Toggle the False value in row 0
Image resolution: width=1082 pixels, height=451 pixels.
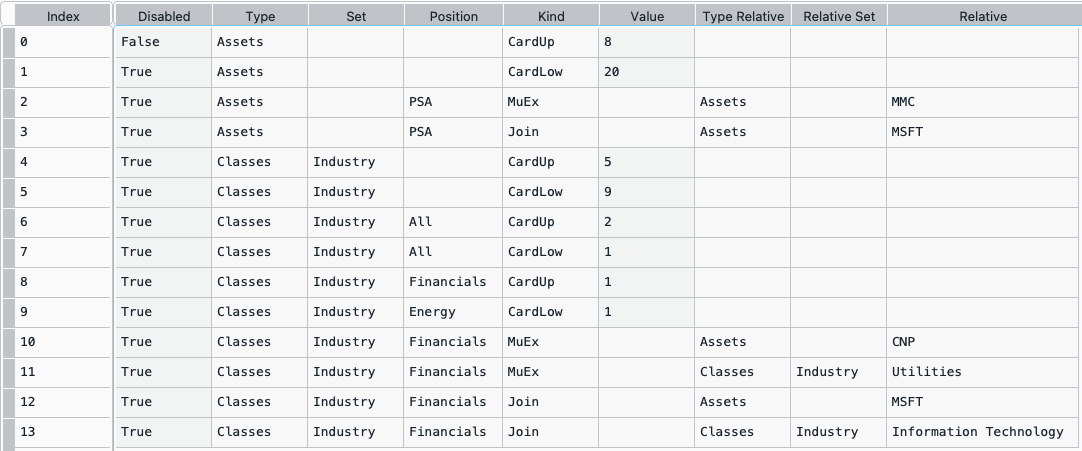tap(164, 42)
